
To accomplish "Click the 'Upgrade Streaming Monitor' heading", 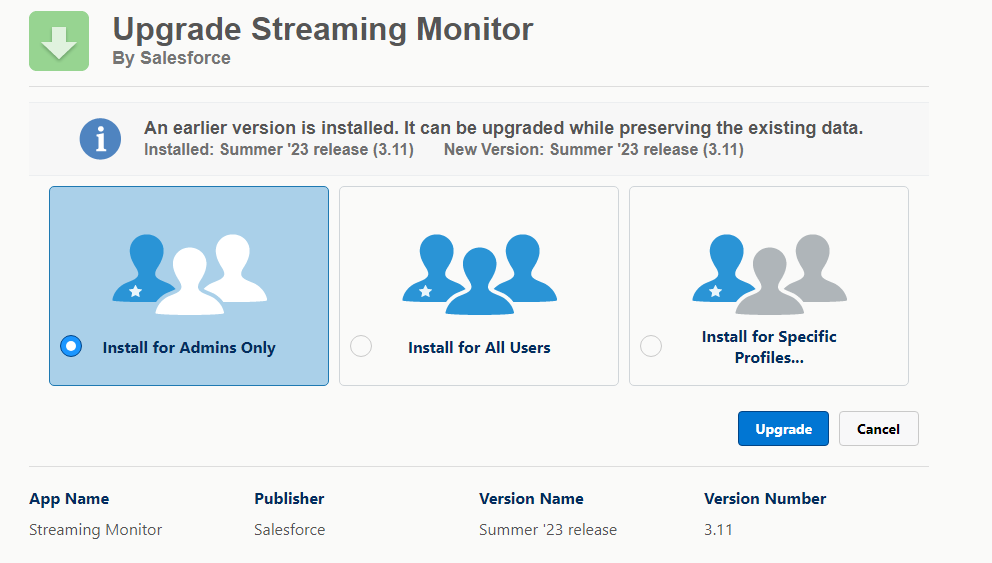I will pyautogui.click(x=323, y=29).
